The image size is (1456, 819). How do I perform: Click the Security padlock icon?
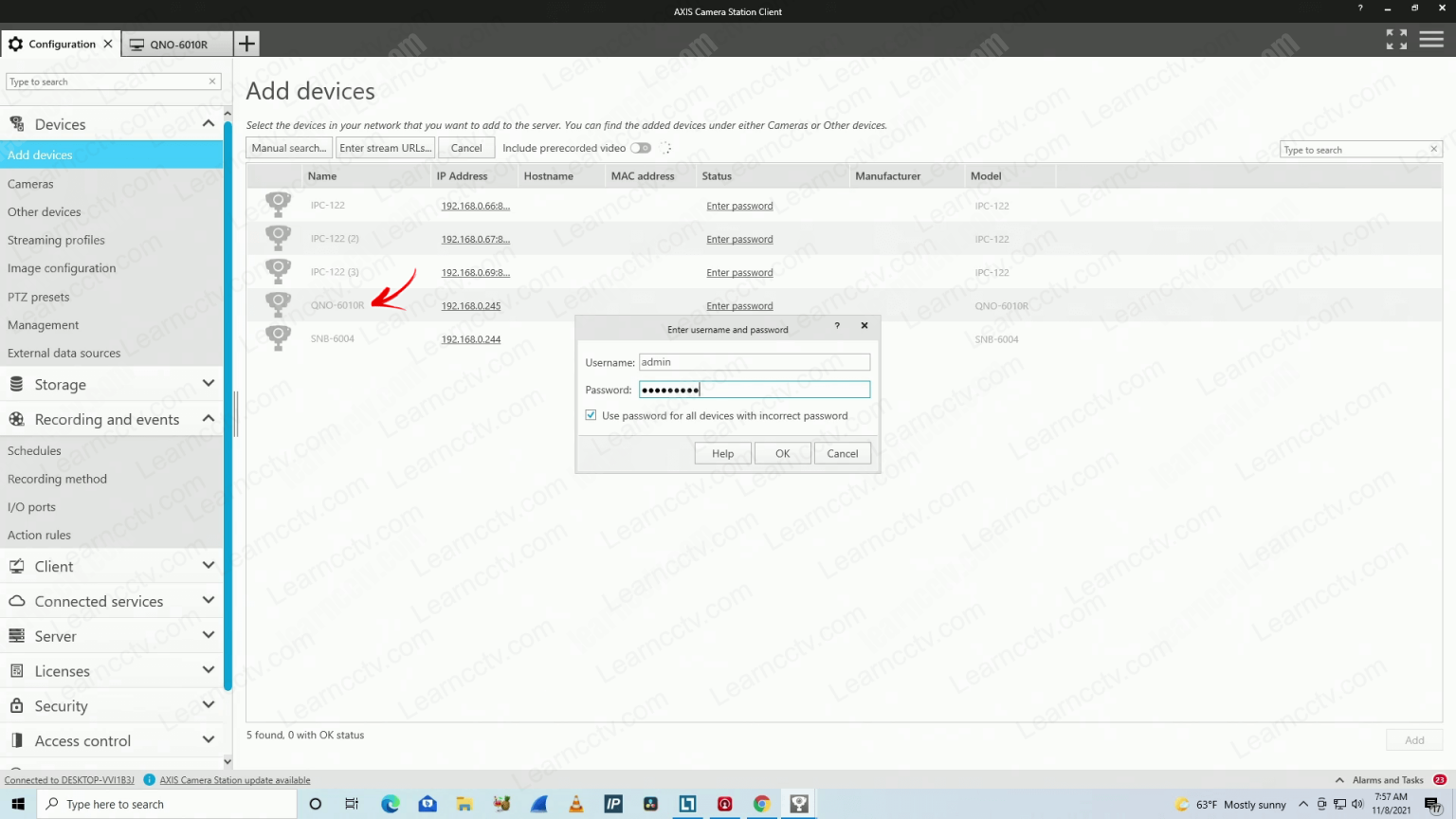click(x=16, y=705)
